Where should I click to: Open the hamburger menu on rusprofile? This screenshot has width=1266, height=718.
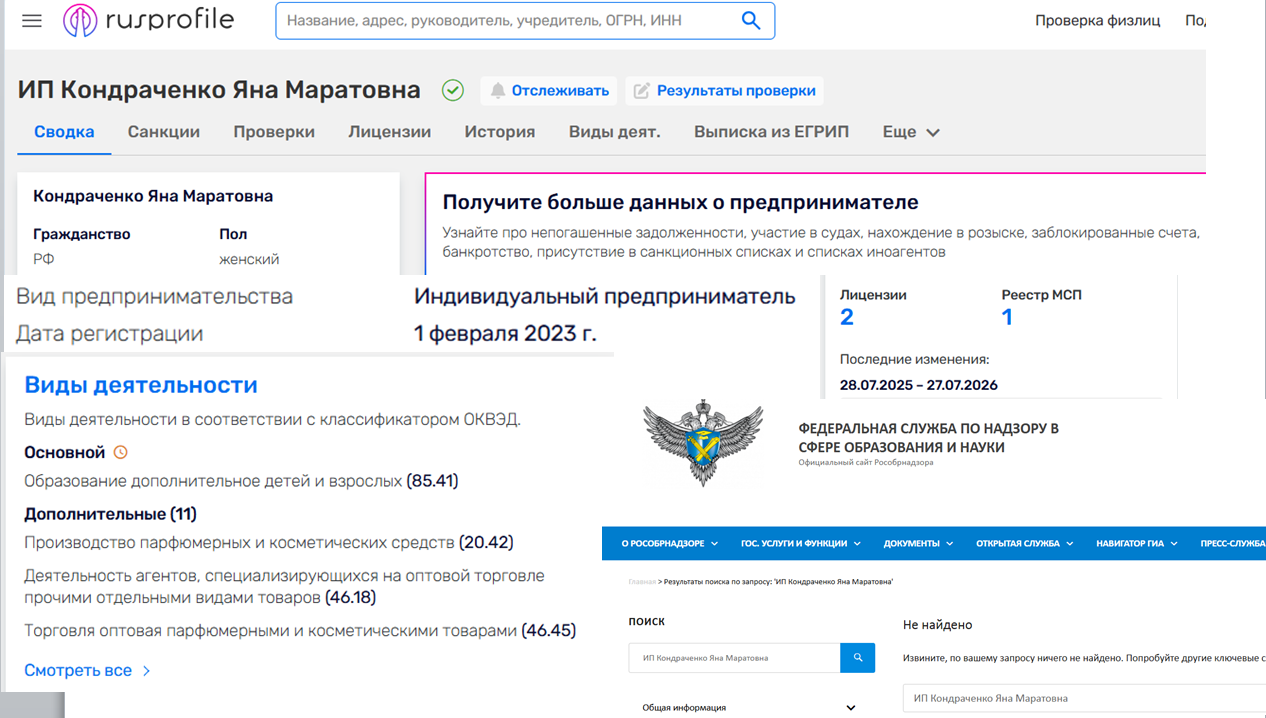tap(32, 20)
